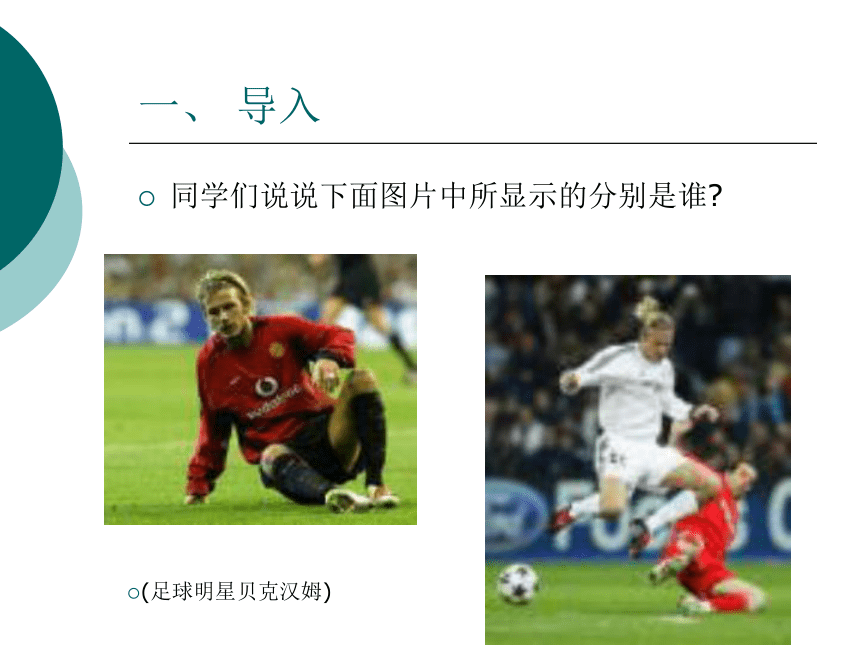Viewport: 860px width, 645px height.
Task: Select the horizontal line under the title
Action: [x=473, y=143]
